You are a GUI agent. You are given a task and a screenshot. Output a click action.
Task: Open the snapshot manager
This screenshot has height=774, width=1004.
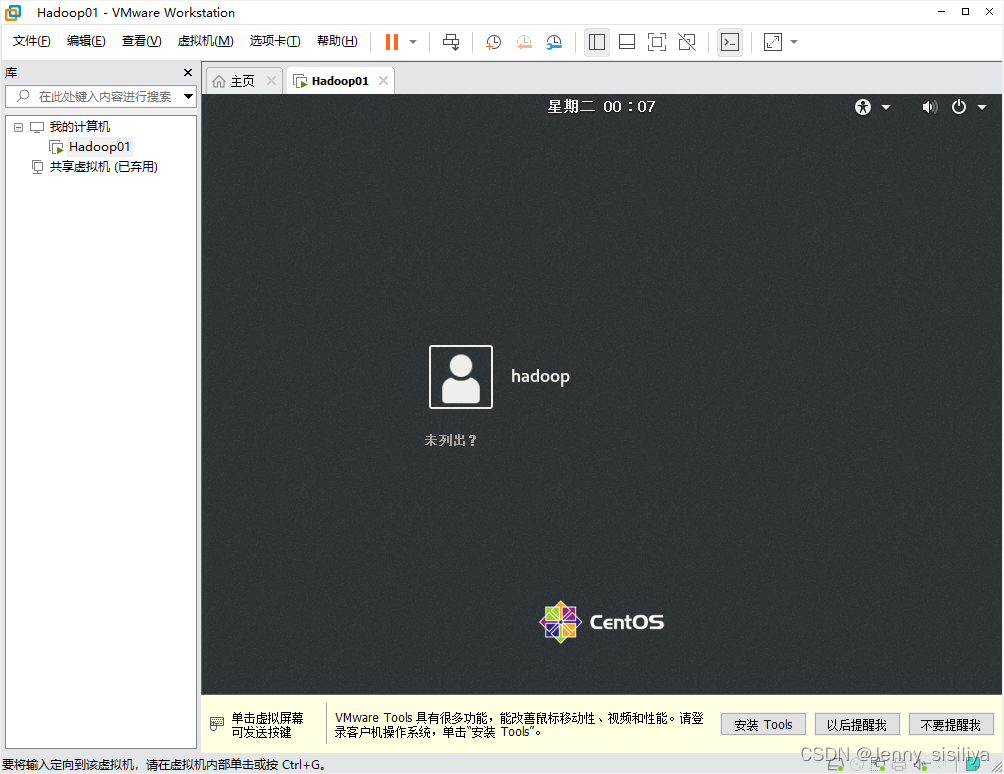(553, 42)
